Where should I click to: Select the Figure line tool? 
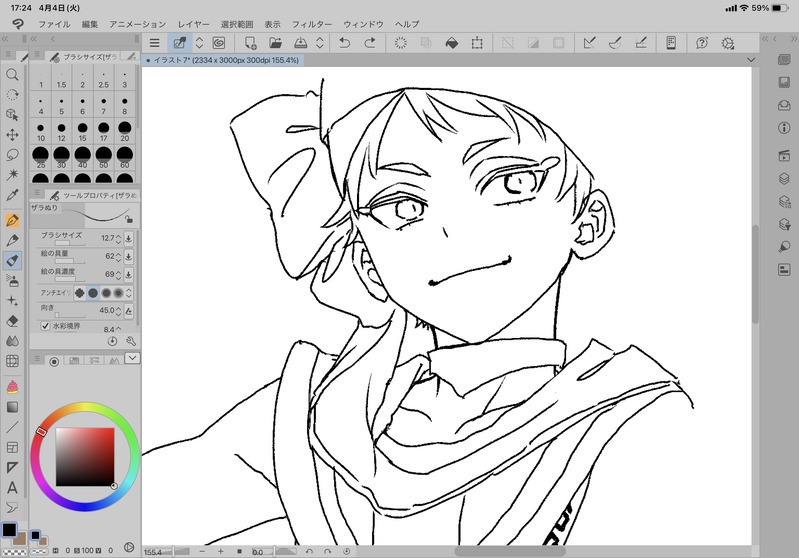pos(12,427)
